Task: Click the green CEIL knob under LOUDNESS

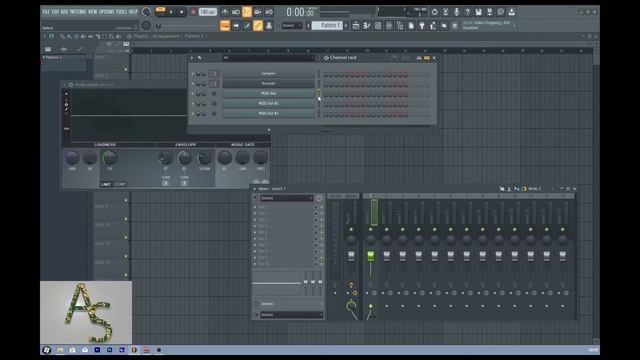Action: pos(109,158)
